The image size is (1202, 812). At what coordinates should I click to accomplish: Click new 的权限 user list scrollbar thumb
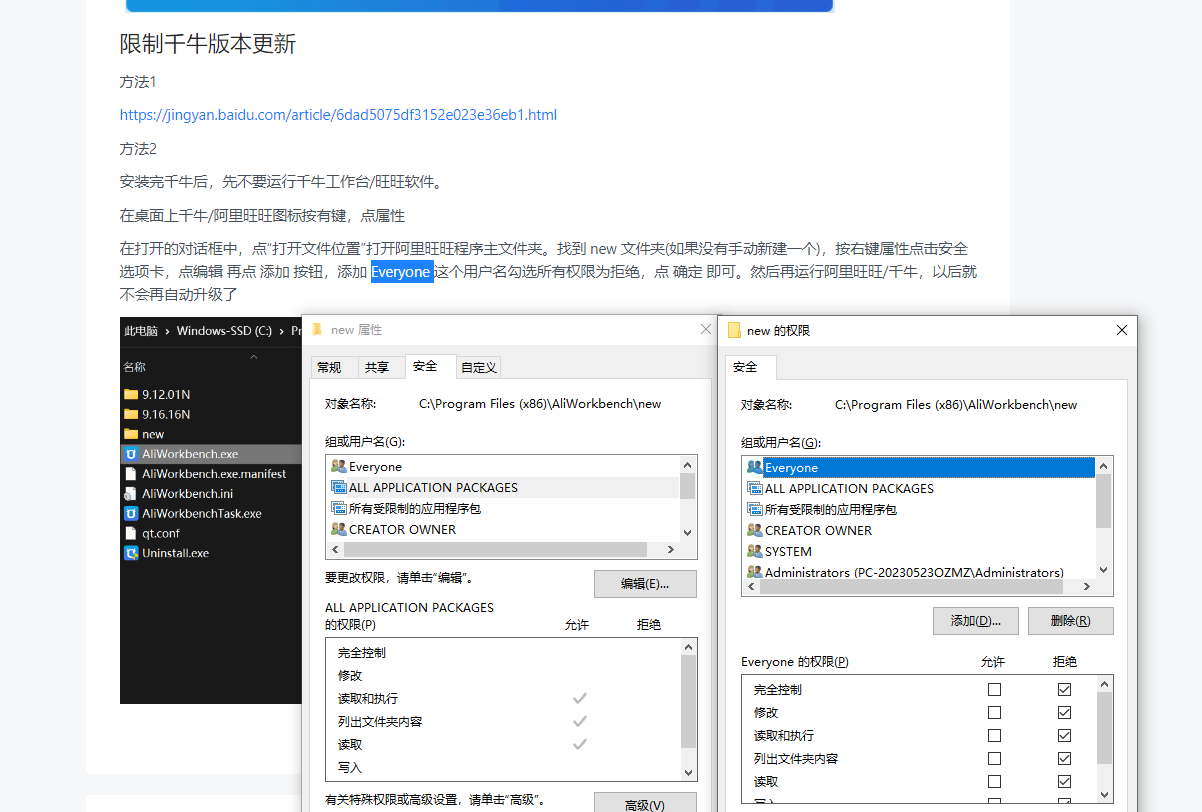1103,501
